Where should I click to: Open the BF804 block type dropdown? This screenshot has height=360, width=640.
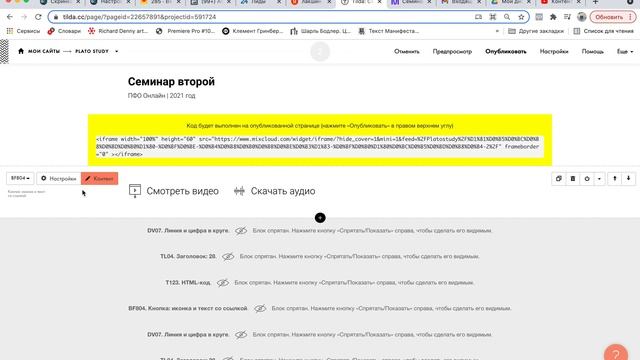click(20, 178)
